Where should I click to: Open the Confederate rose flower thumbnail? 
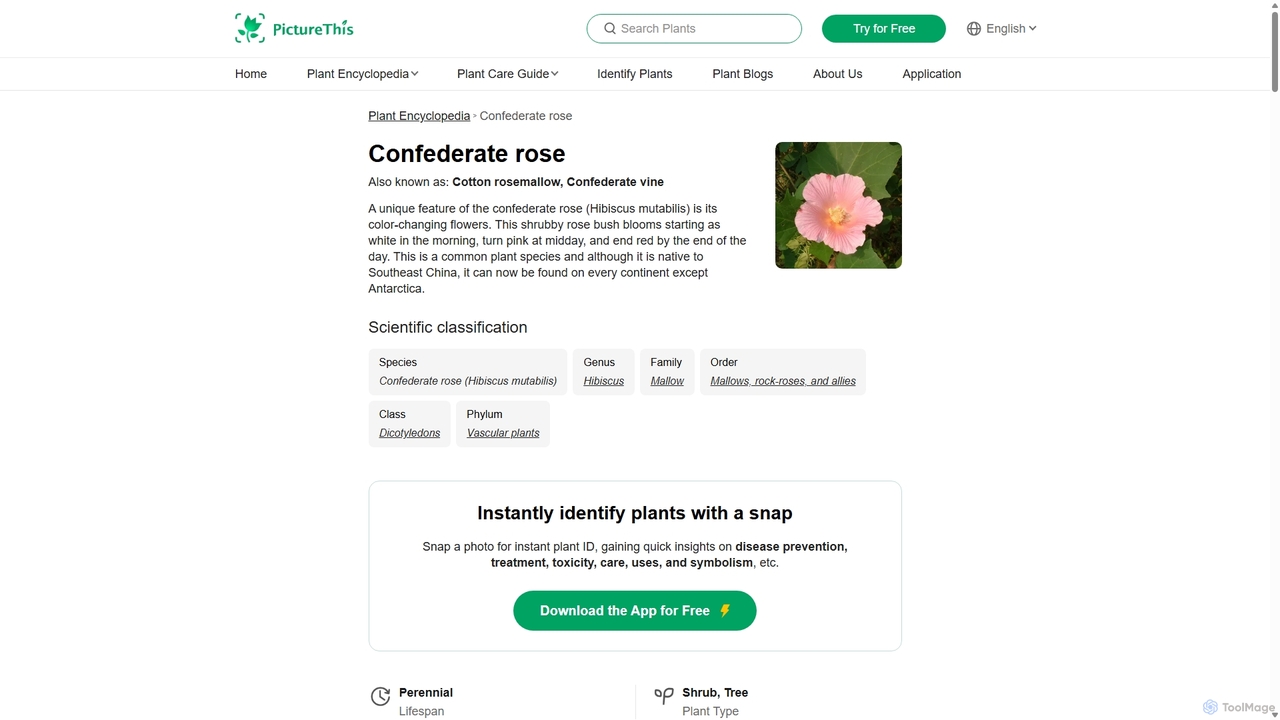click(838, 205)
